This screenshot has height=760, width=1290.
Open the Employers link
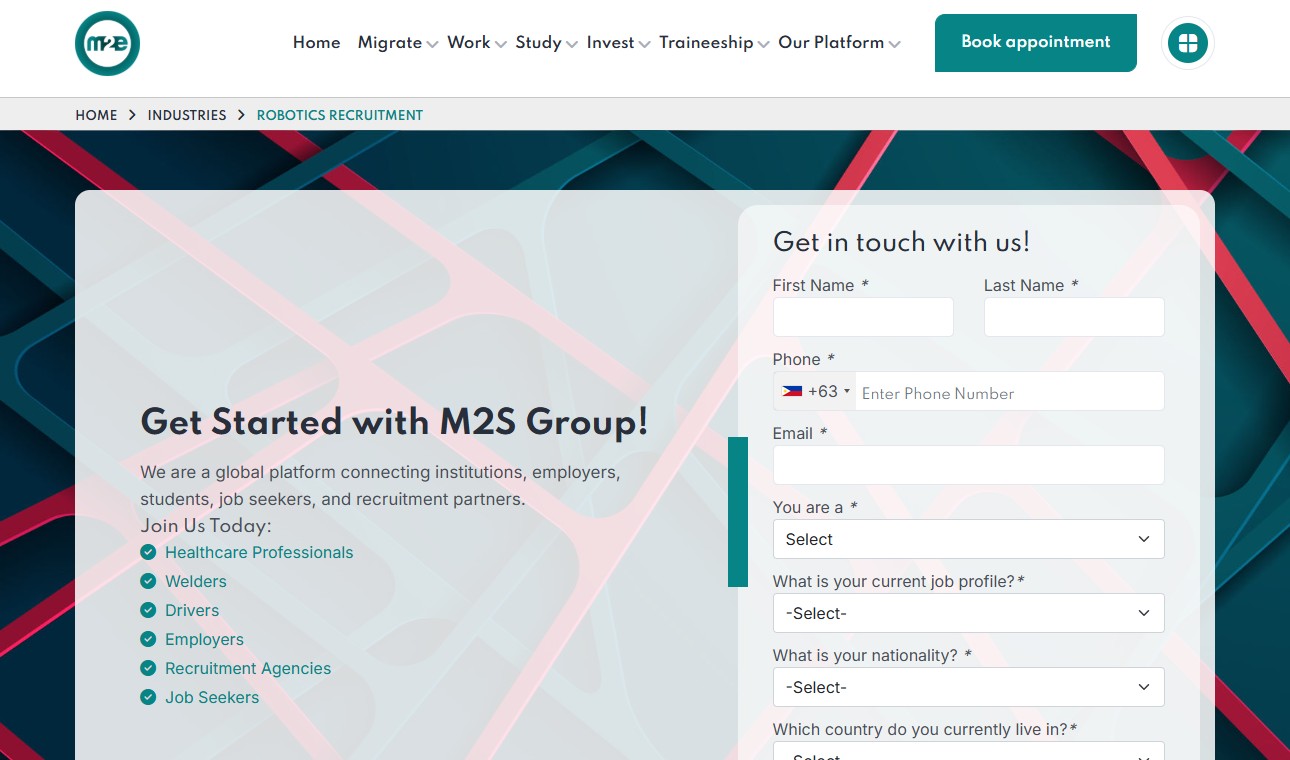pos(204,639)
